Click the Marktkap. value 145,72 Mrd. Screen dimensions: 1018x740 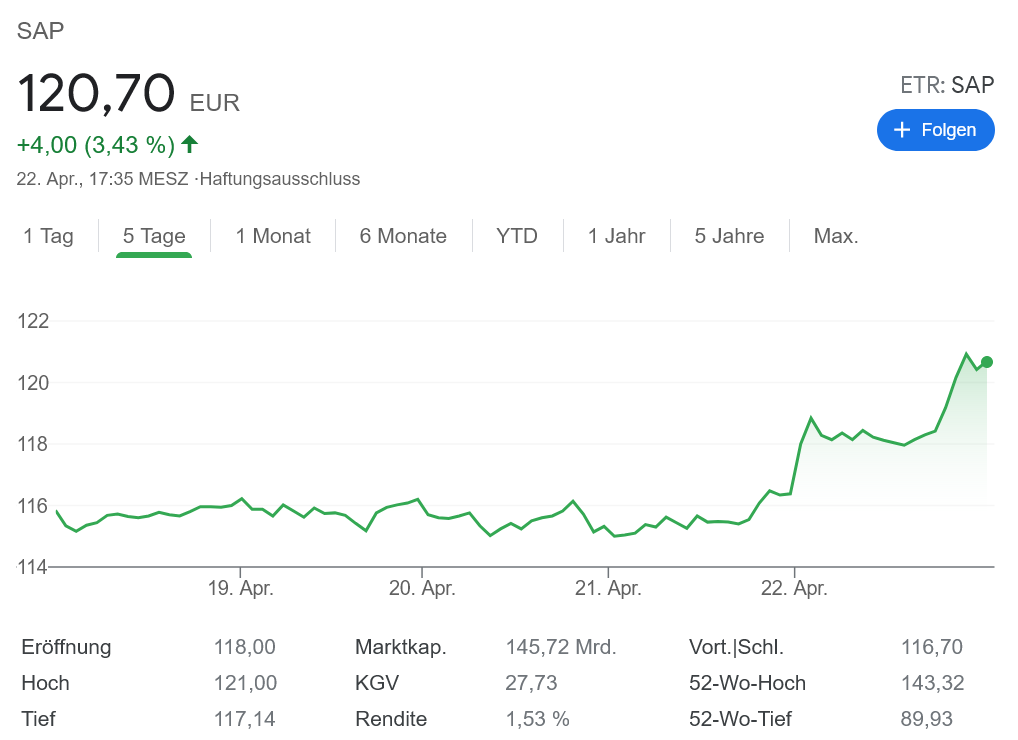[x=560, y=647]
